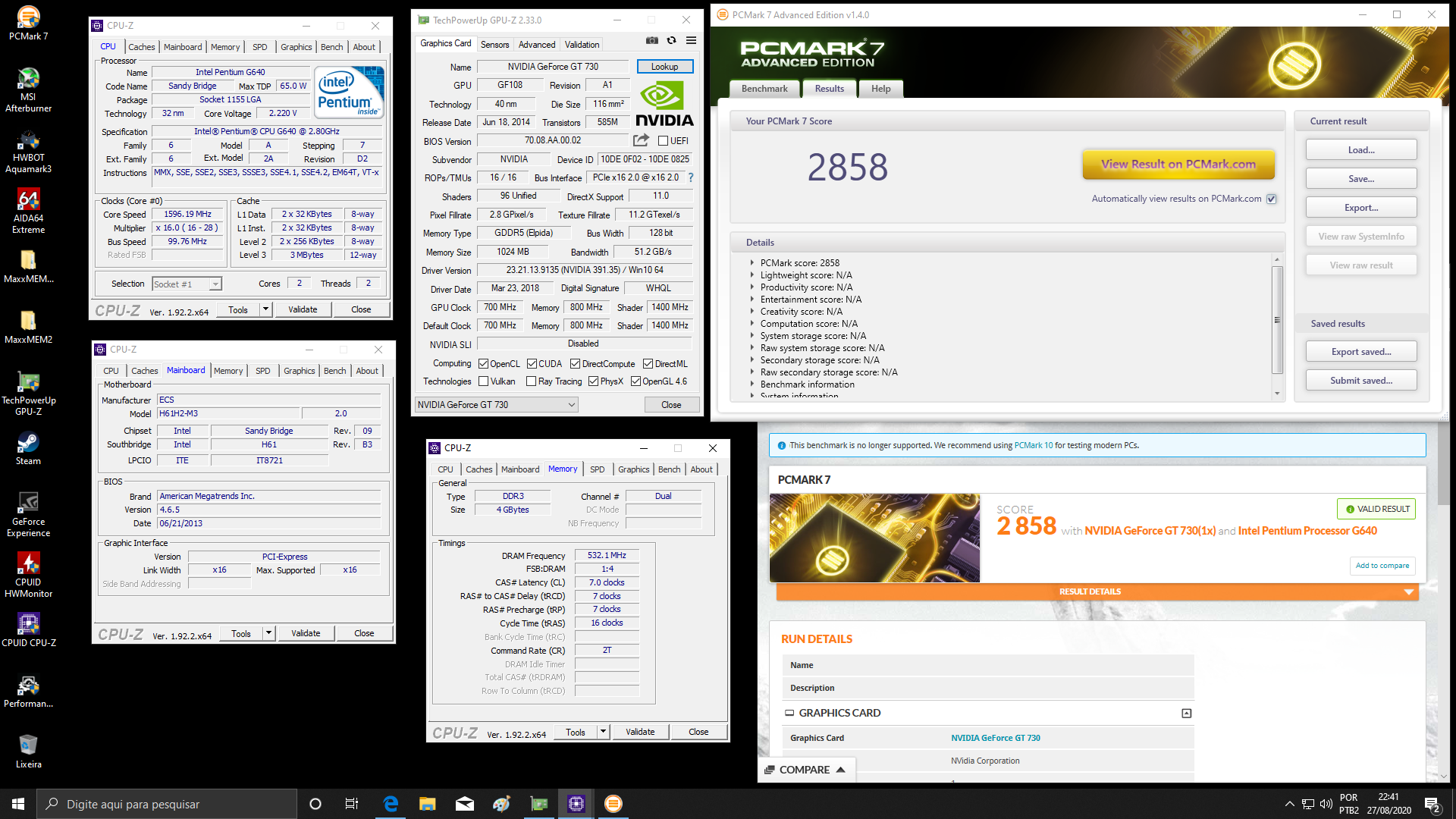Open GPU-Z hamburger menu icon
This screenshot has width=1456, height=819.
pyautogui.click(x=691, y=41)
